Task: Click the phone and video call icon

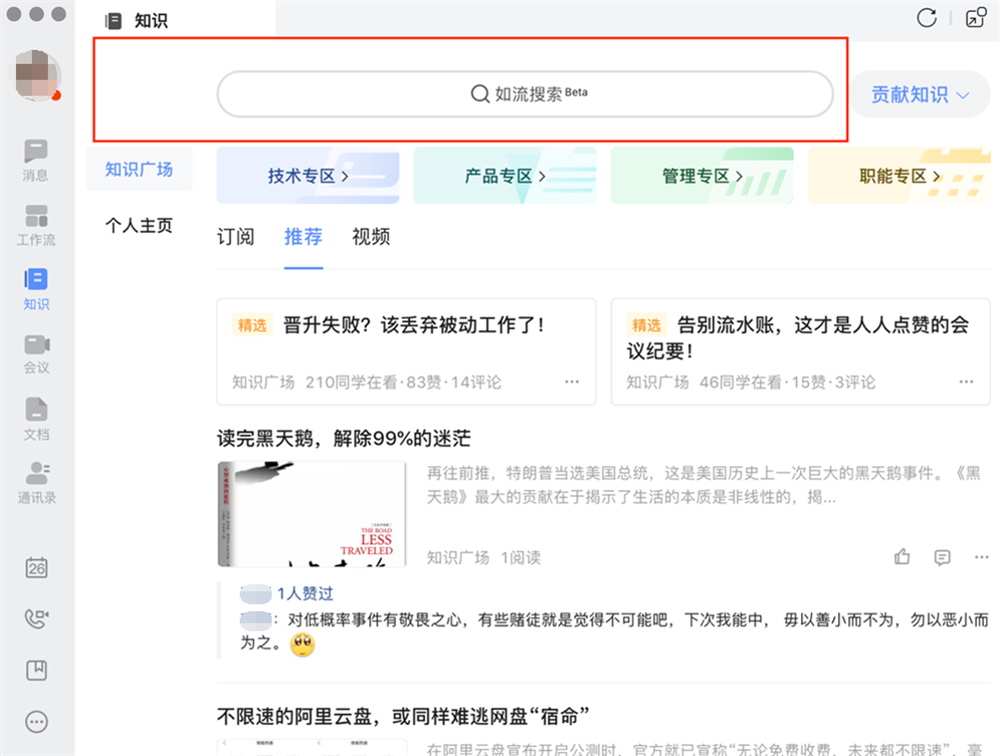Action: click(36, 618)
